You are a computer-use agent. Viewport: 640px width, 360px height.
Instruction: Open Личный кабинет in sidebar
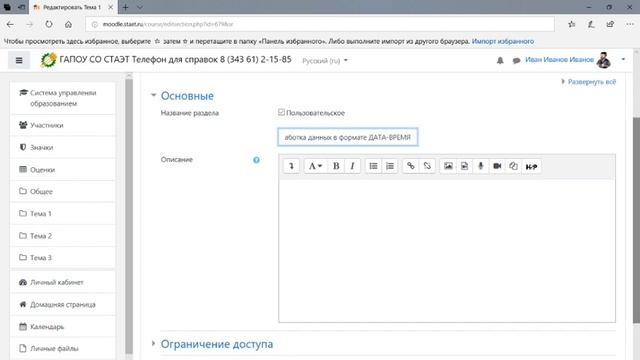coord(63,282)
